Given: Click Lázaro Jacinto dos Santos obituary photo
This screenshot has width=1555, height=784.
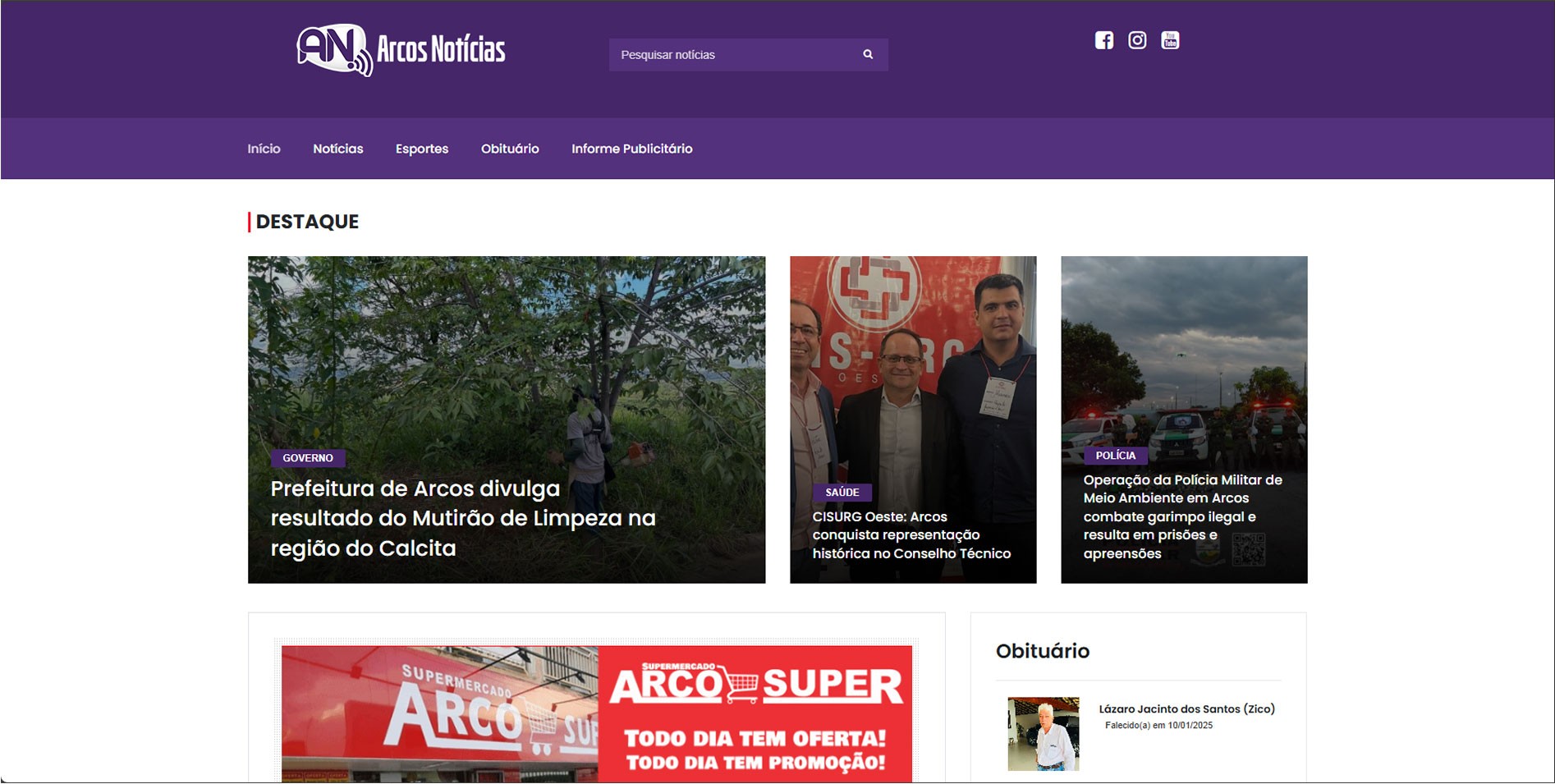Looking at the screenshot, I should (1044, 733).
